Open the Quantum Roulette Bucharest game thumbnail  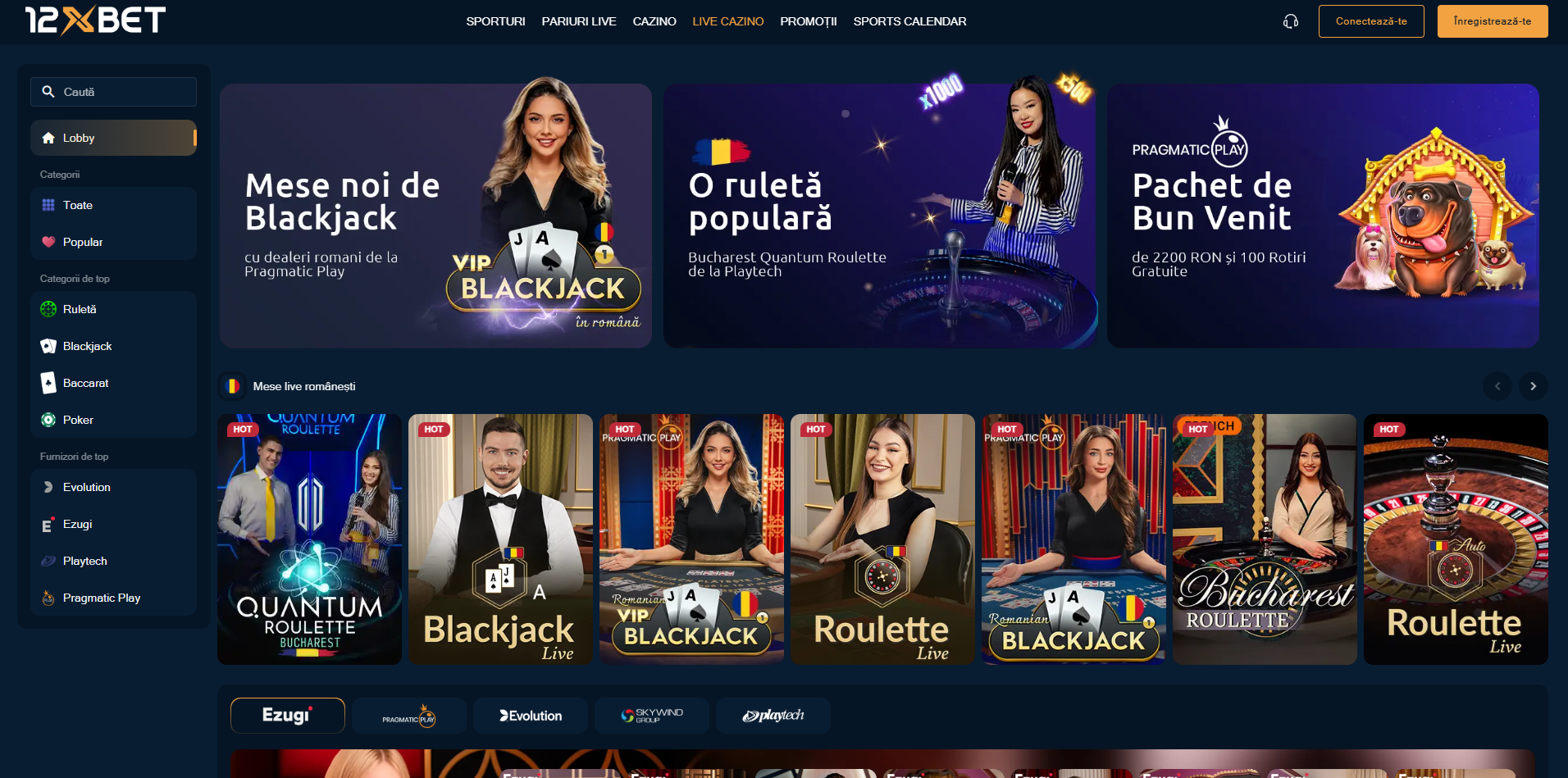(309, 539)
